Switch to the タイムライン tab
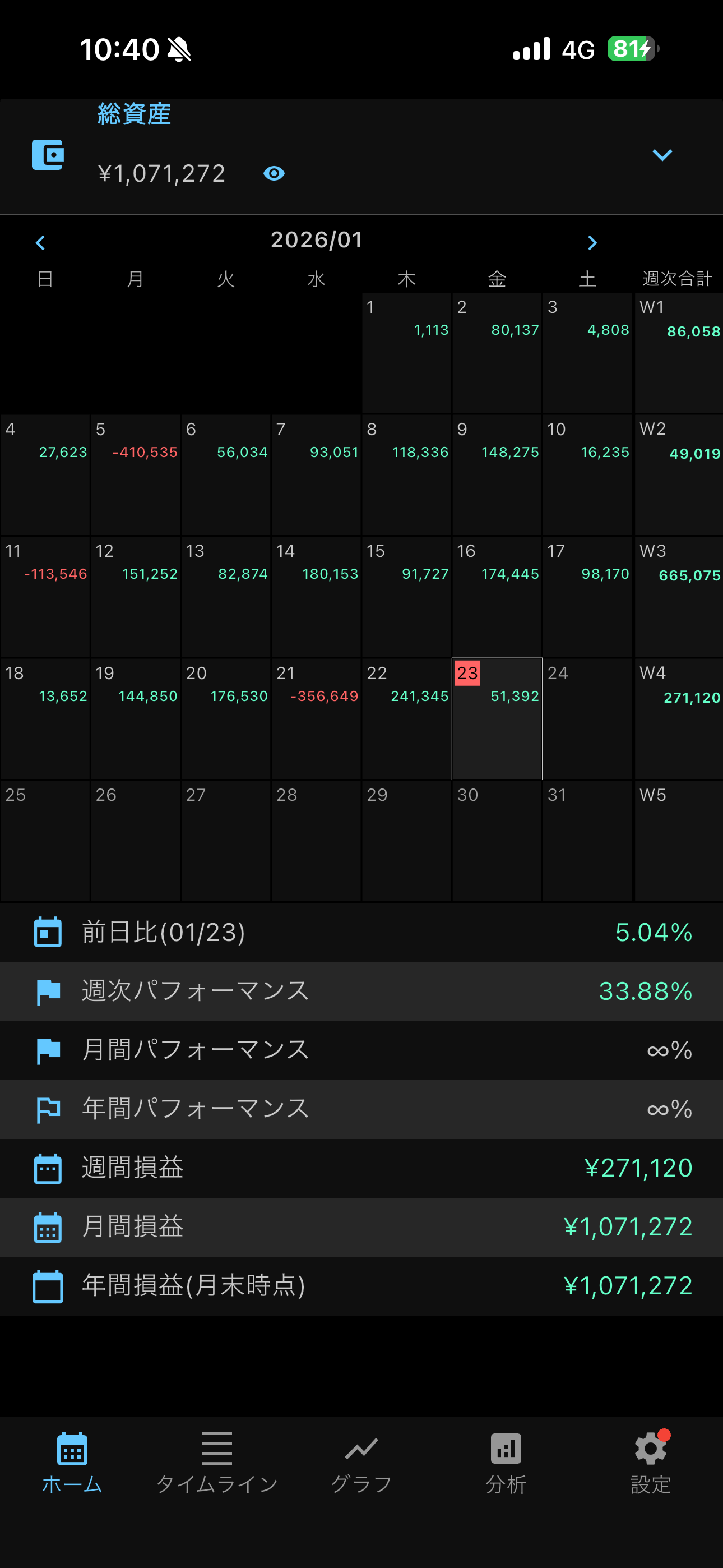Screen dimensions: 723x1568 [x=217, y=1461]
